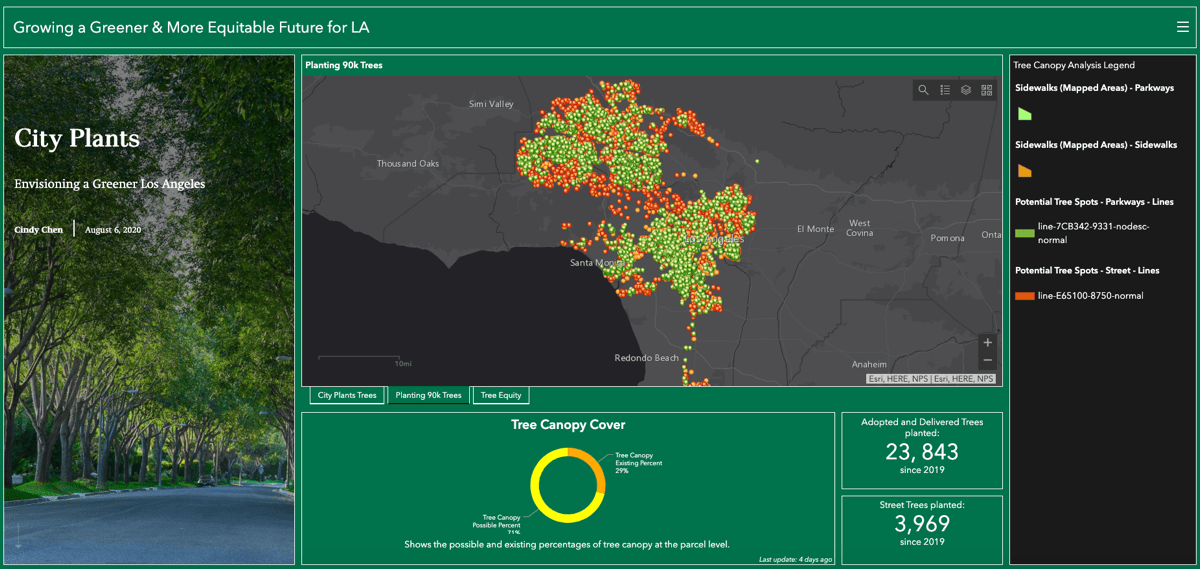The image size is (1200, 569).
Task: Click the date August 6, 2020
Action: 113,230
